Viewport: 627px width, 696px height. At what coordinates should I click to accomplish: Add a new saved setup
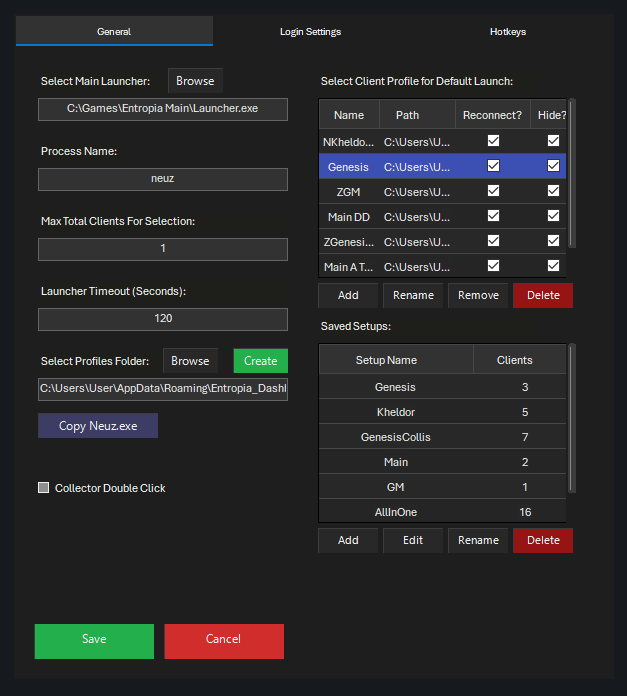point(348,540)
